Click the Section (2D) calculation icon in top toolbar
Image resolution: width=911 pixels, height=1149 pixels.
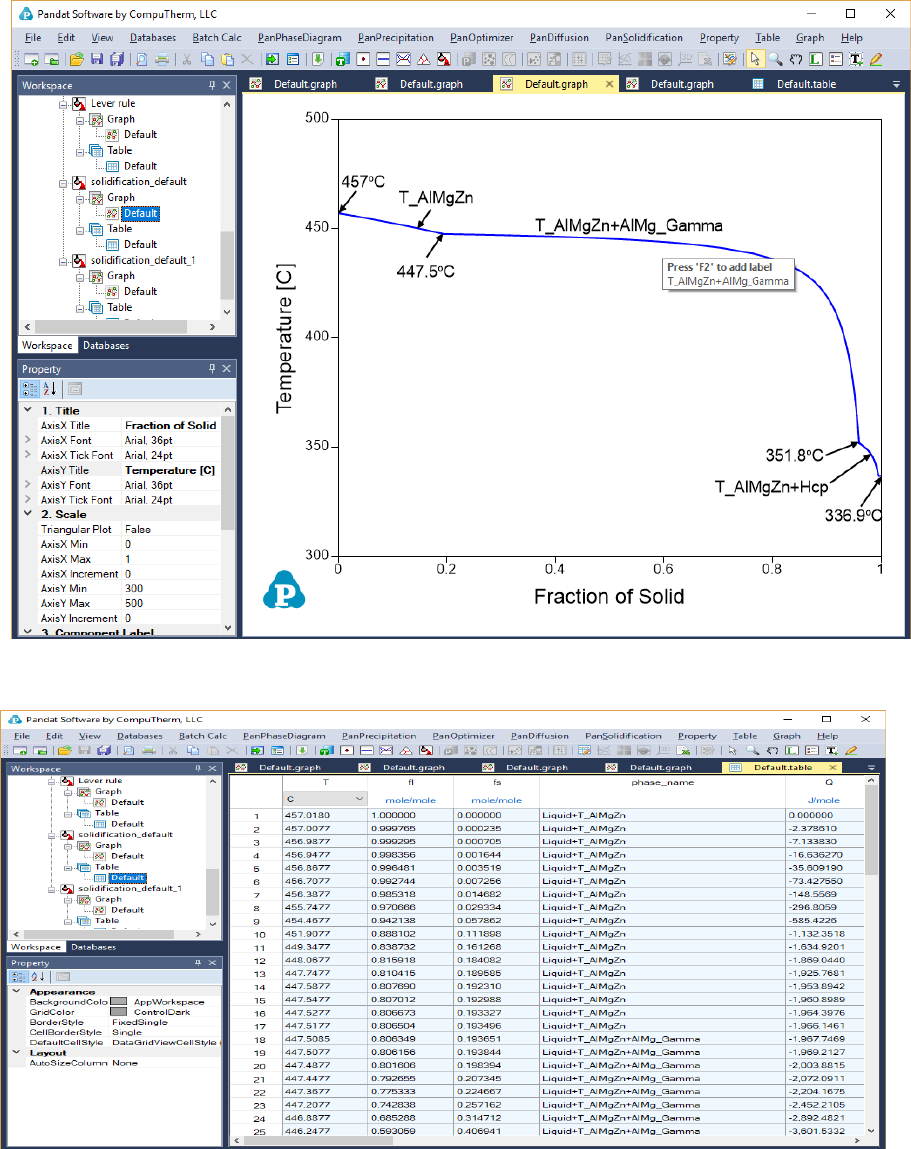[404, 59]
